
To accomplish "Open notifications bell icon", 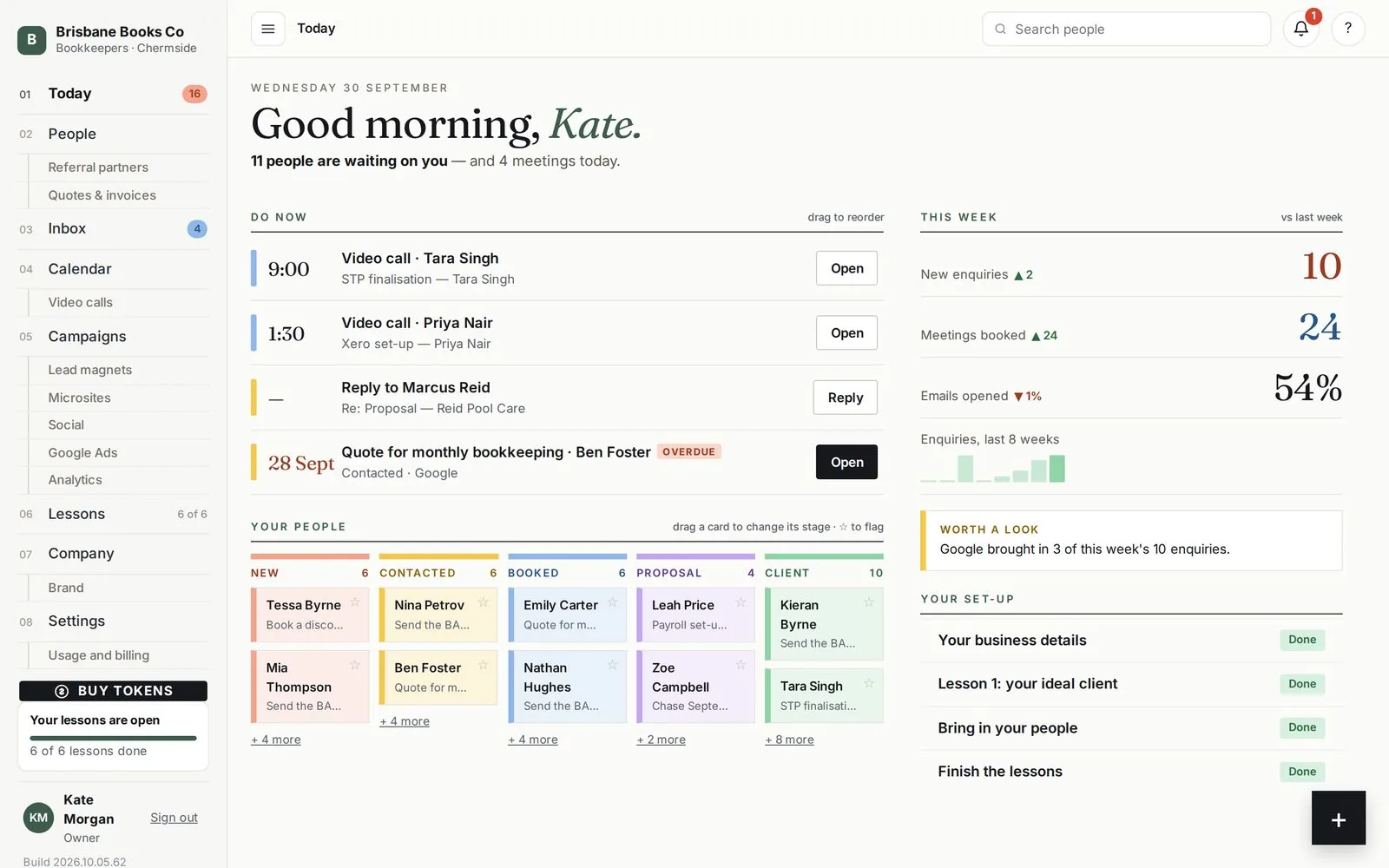I will coord(1300,29).
